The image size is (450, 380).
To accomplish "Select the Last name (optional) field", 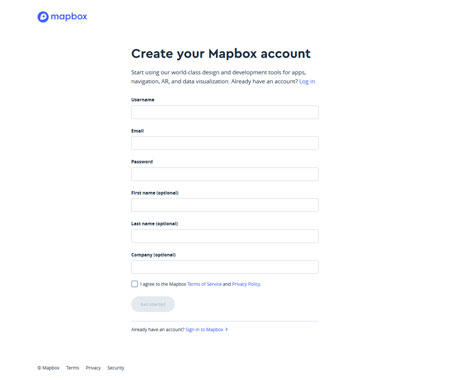I will [225, 236].
